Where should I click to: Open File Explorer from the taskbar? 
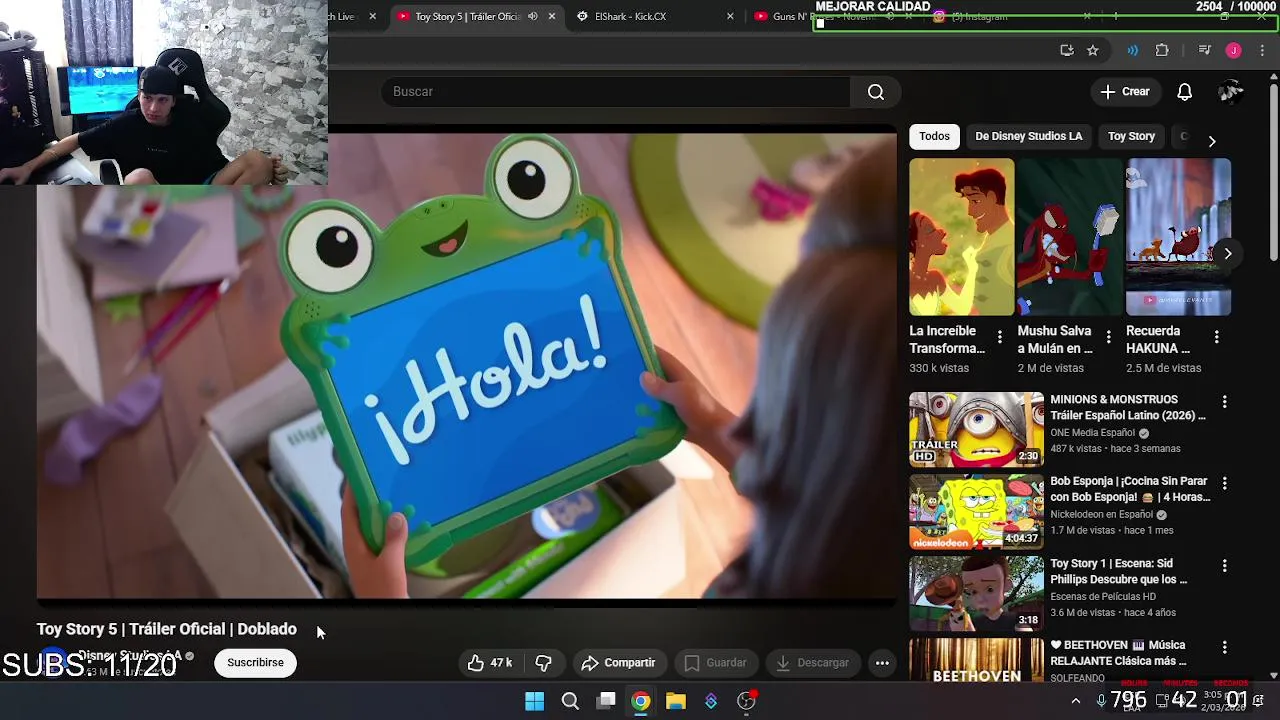(x=676, y=701)
